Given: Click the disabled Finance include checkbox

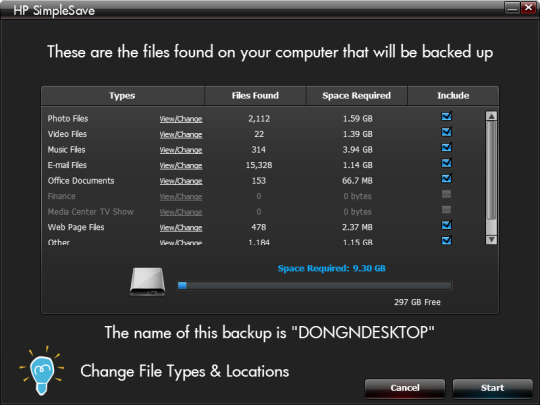Looking at the screenshot, I should (446, 194).
